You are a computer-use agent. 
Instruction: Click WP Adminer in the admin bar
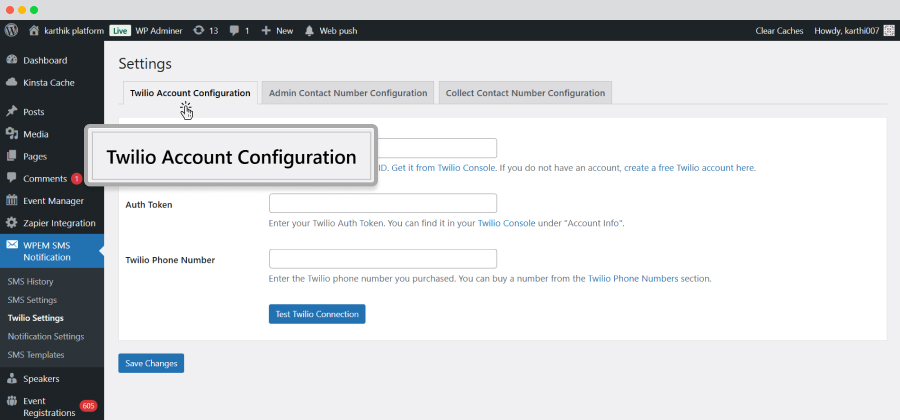(159, 31)
